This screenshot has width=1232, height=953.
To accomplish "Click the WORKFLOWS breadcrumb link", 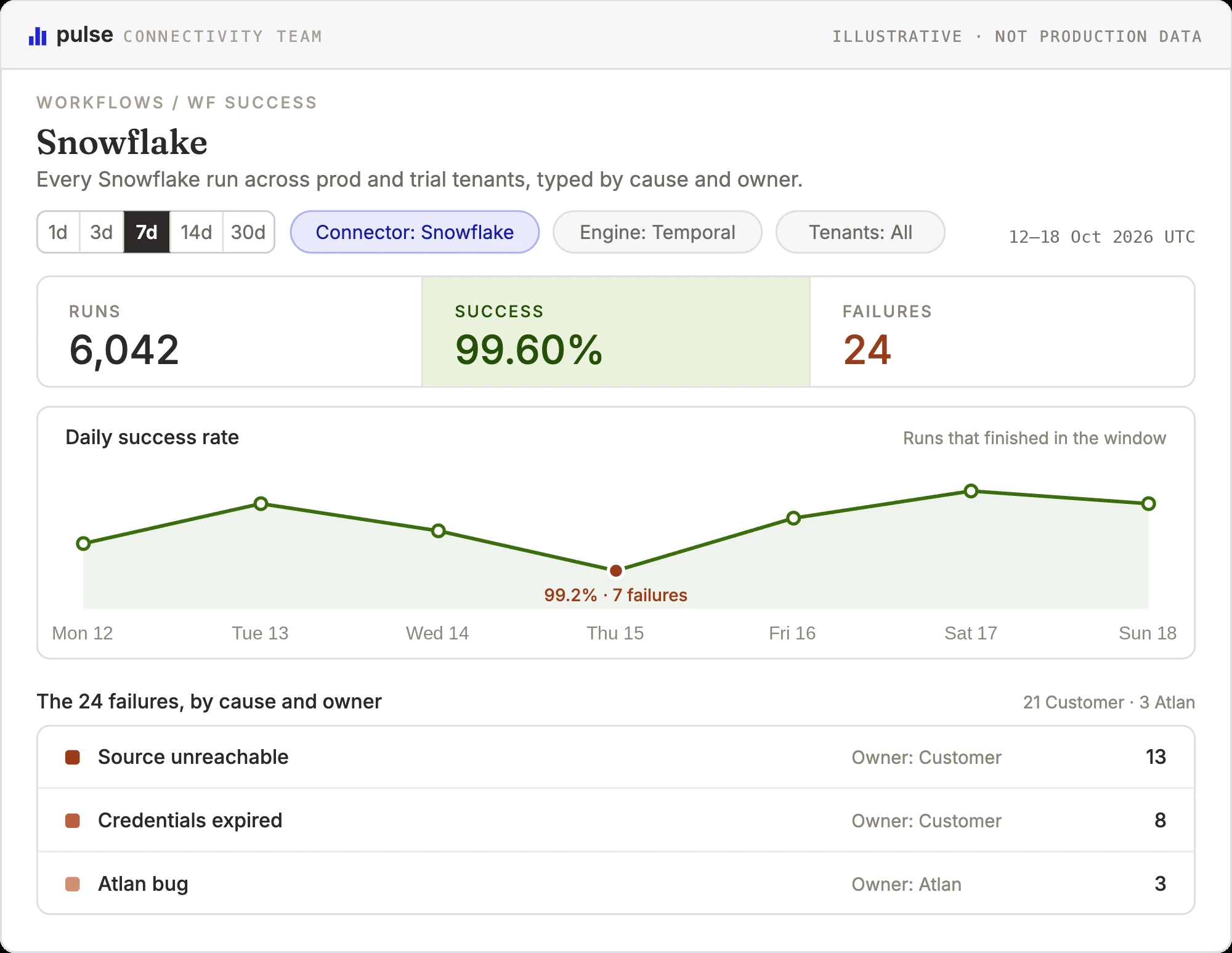I will click(x=100, y=102).
